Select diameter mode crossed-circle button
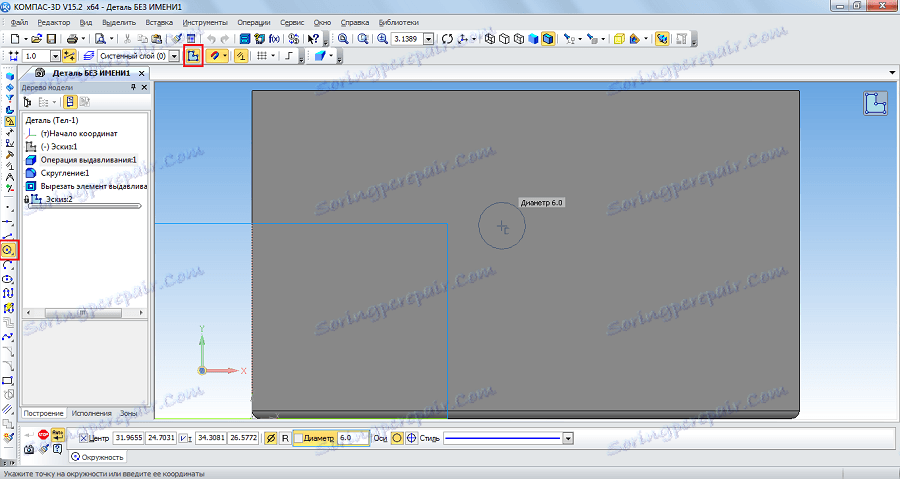The width and height of the screenshot is (900, 479). coord(271,438)
